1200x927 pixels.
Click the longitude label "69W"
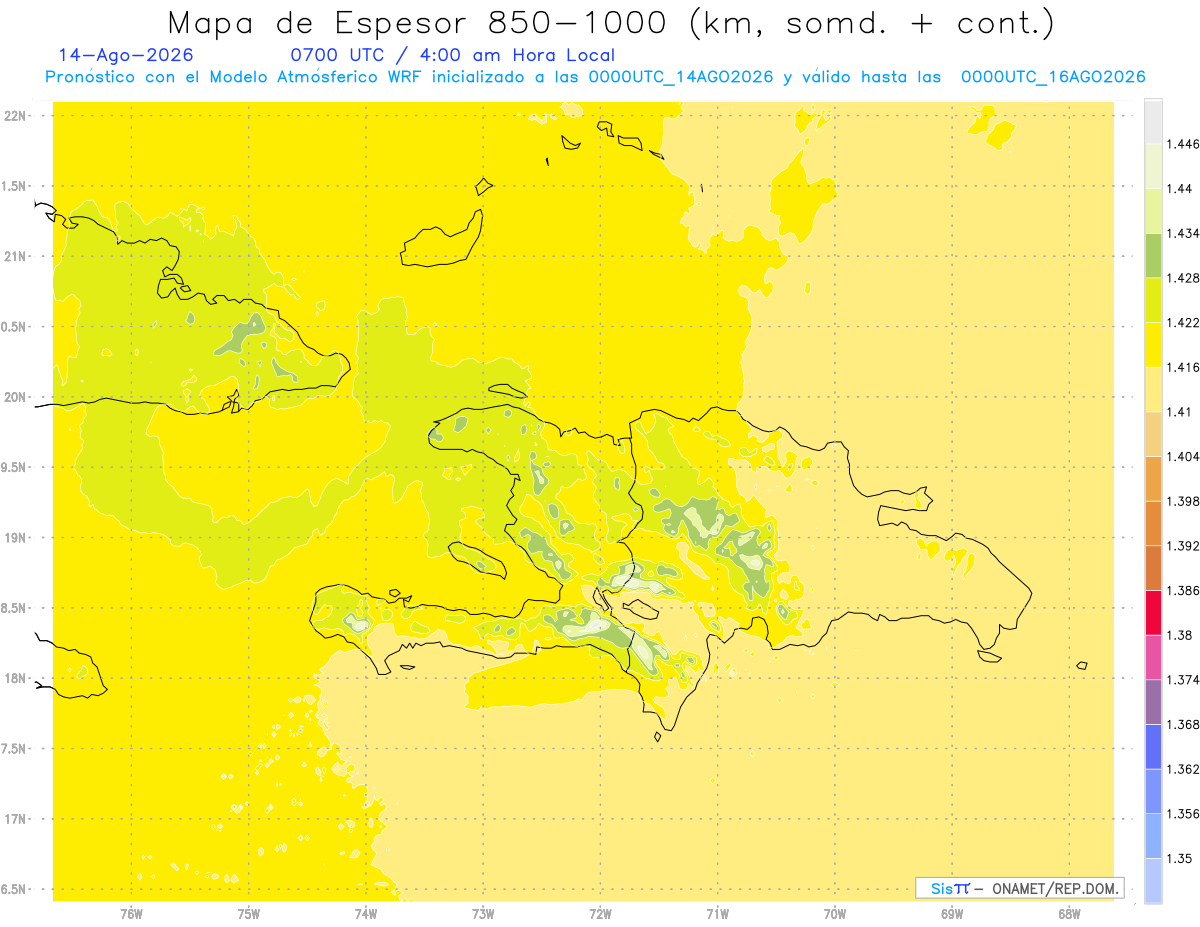952,914
